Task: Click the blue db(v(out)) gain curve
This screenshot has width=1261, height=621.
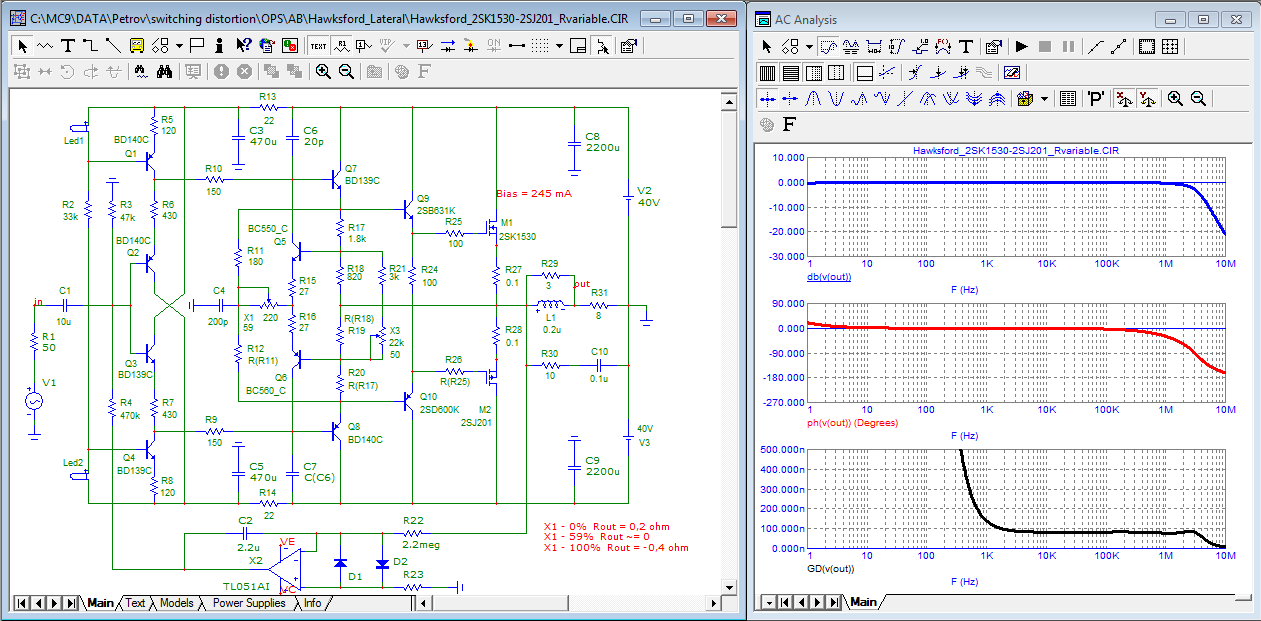Action: (1000, 182)
